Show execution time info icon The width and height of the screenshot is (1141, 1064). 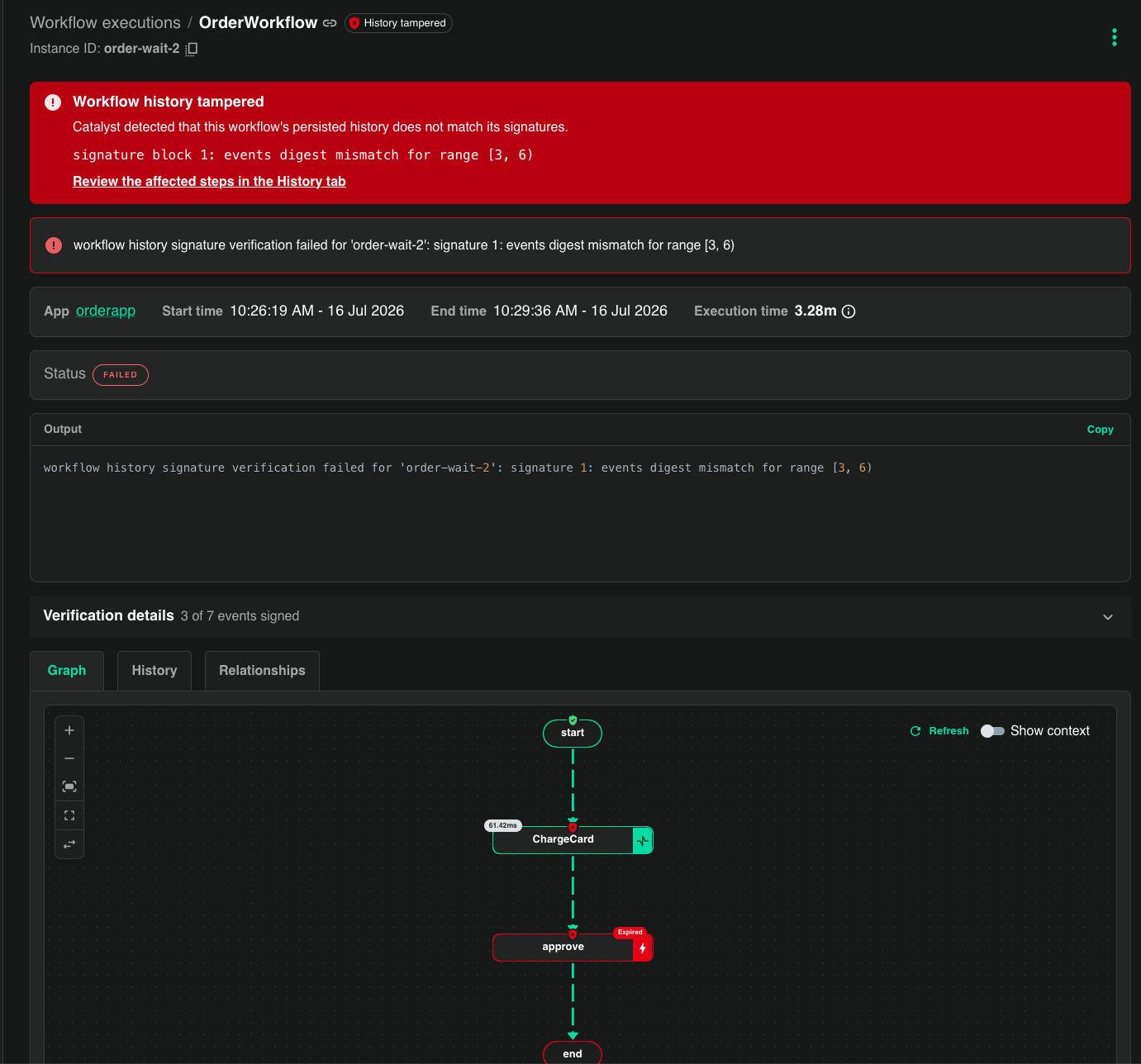click(849, 311)
